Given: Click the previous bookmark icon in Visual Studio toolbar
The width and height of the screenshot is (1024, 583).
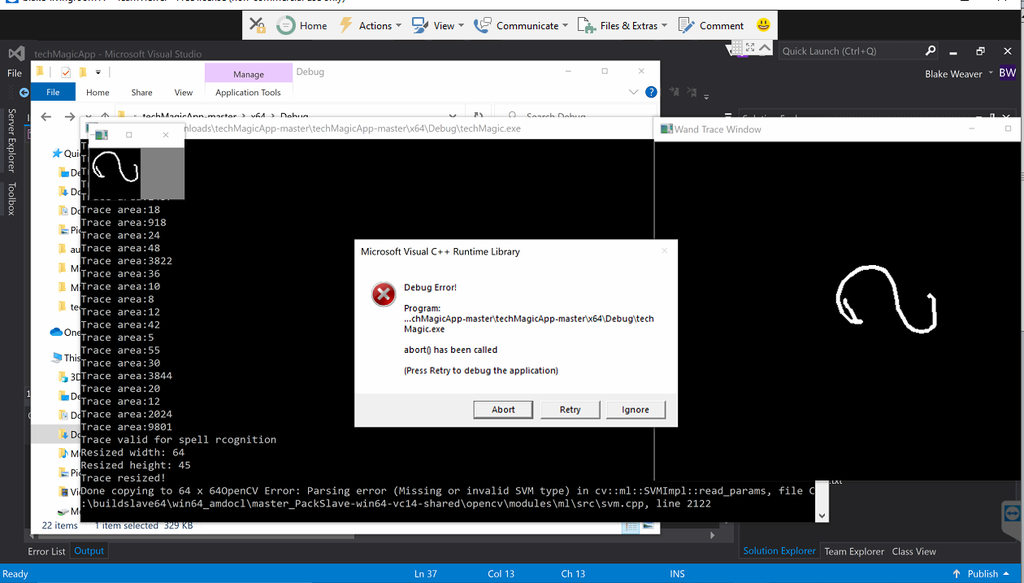Looking at the screenshot, I should coord(675,92).
